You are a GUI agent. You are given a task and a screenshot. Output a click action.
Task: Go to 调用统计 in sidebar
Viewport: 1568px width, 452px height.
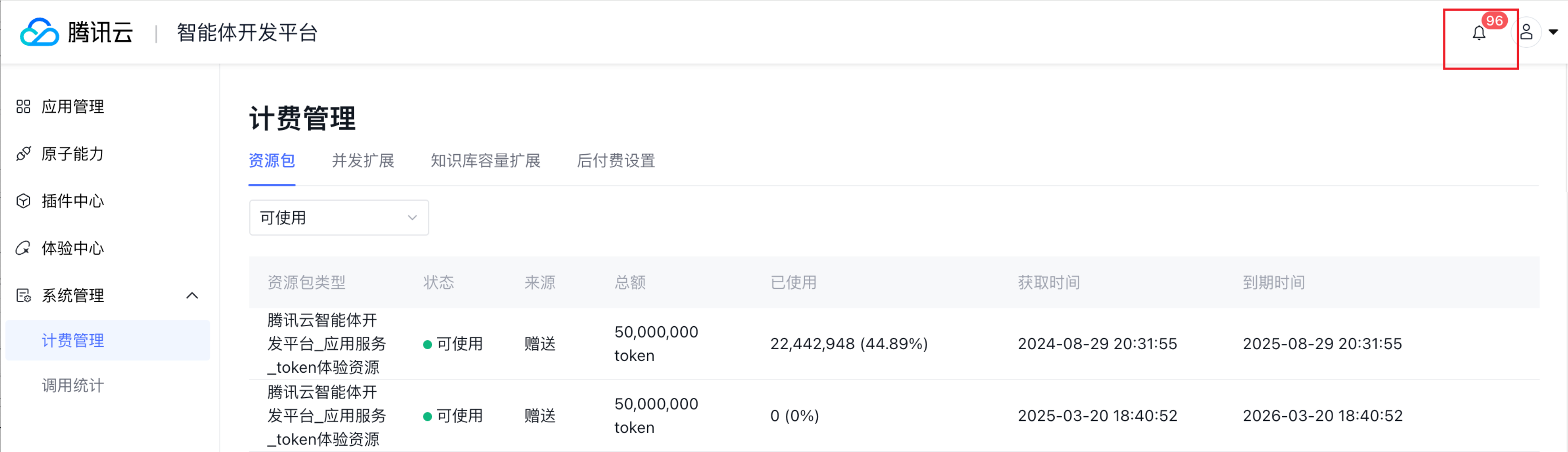[73, 386]
